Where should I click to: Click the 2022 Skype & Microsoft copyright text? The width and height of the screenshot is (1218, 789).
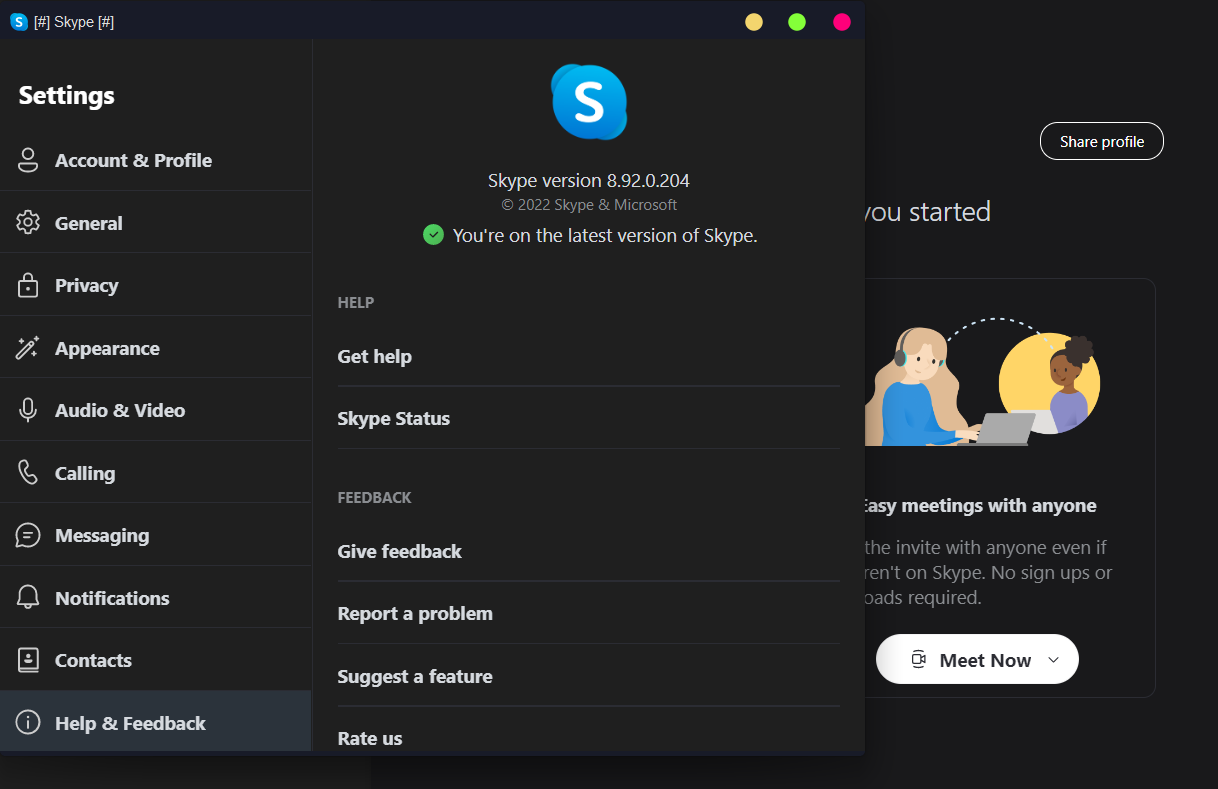[589, 205]
